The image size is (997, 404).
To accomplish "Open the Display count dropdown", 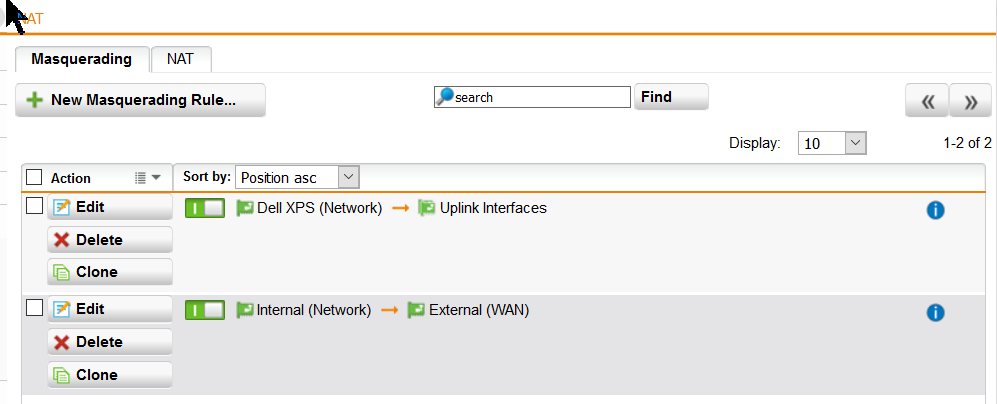I will click(x=832, y=143).
